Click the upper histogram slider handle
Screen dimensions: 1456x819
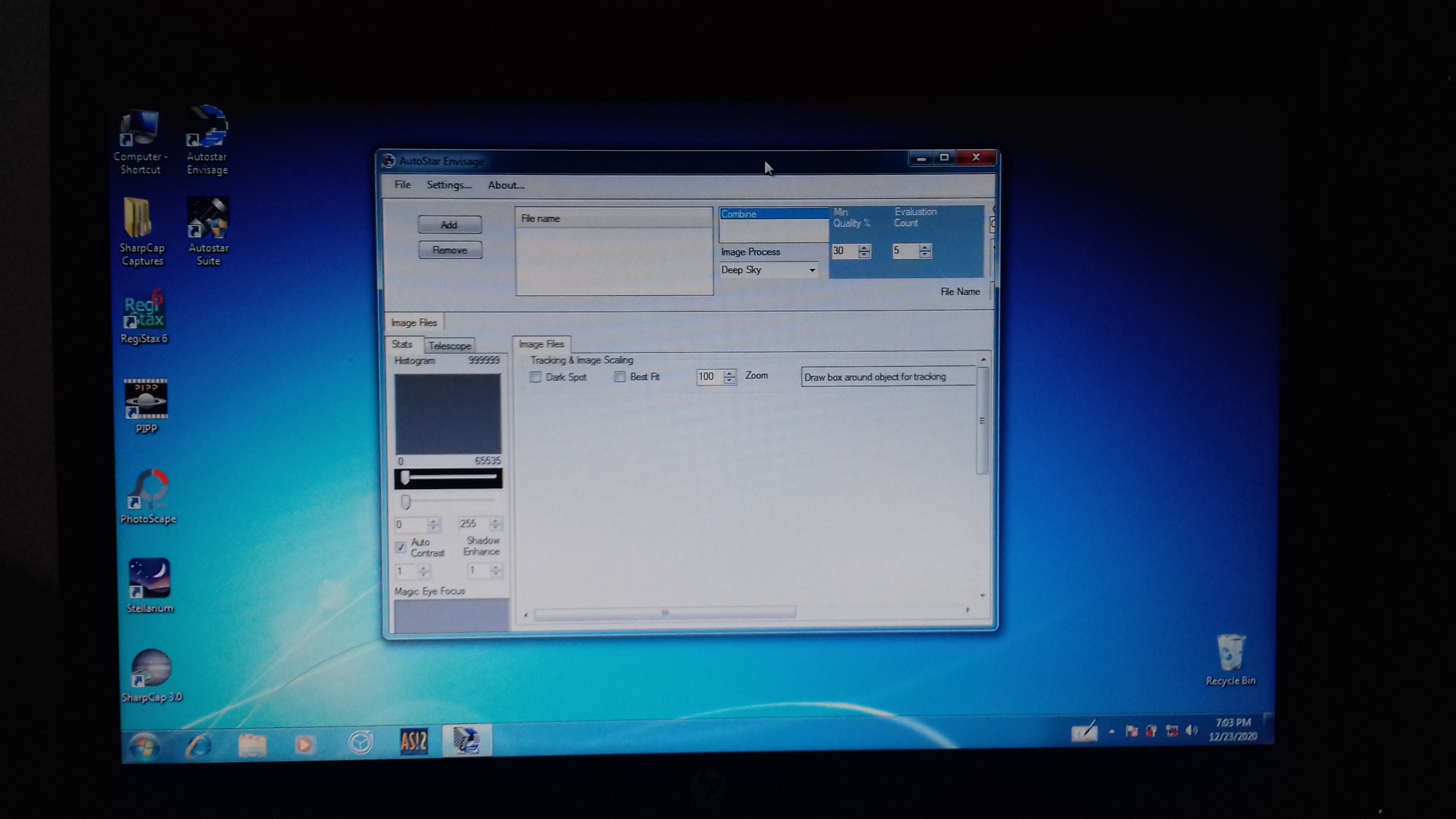pos(405,478)
